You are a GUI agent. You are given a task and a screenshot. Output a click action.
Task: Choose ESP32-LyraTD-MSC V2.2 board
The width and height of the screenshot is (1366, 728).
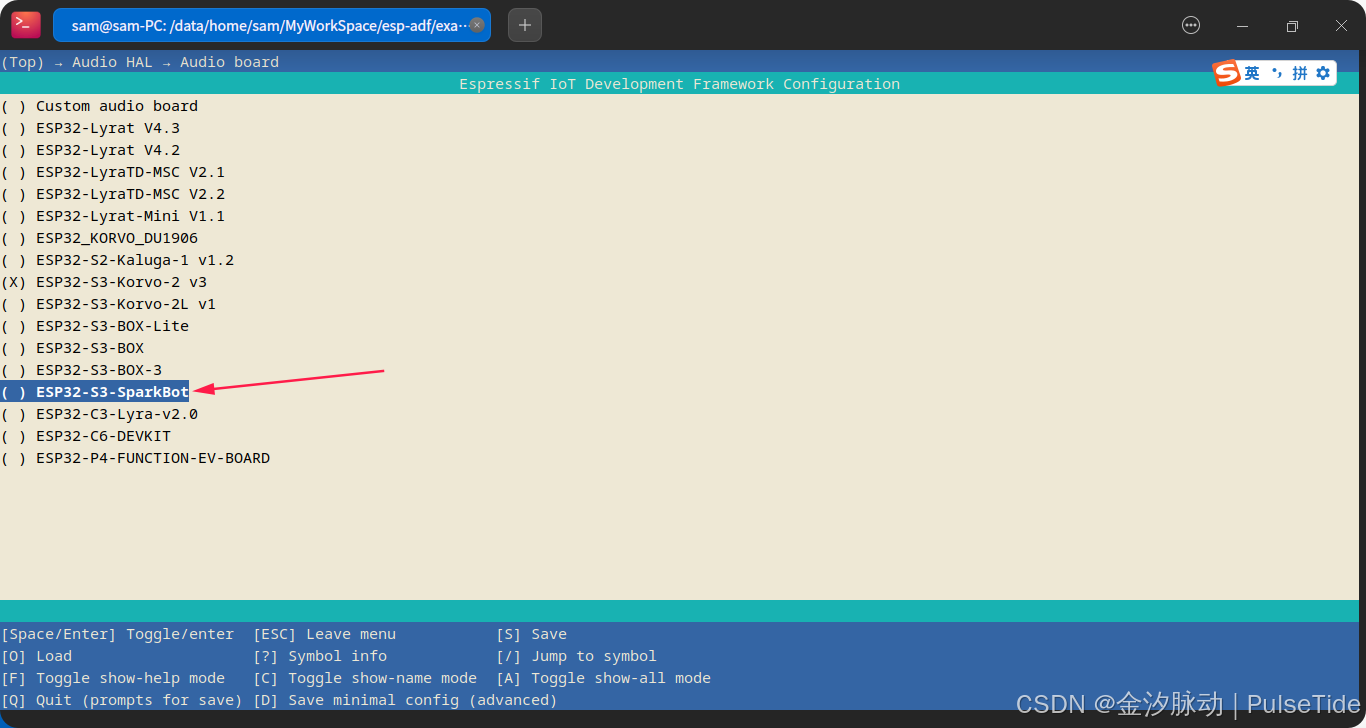tap(112, 194)
